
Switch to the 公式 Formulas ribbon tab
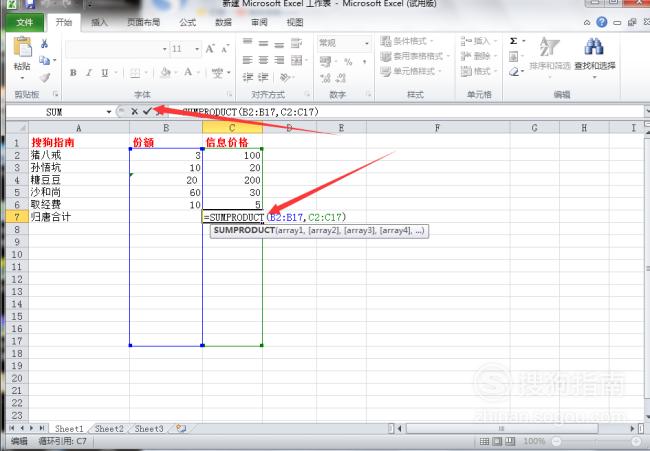point(187,22)
